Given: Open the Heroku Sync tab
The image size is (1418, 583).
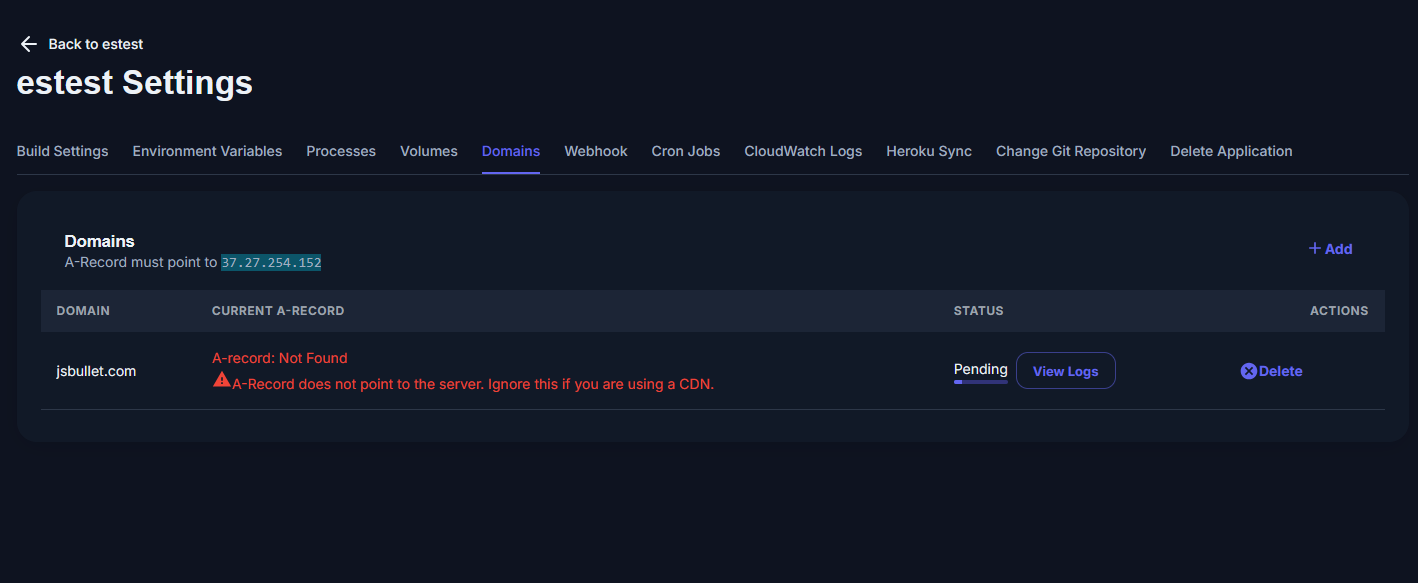Looking at the screenshot, I should click(928, 151).
